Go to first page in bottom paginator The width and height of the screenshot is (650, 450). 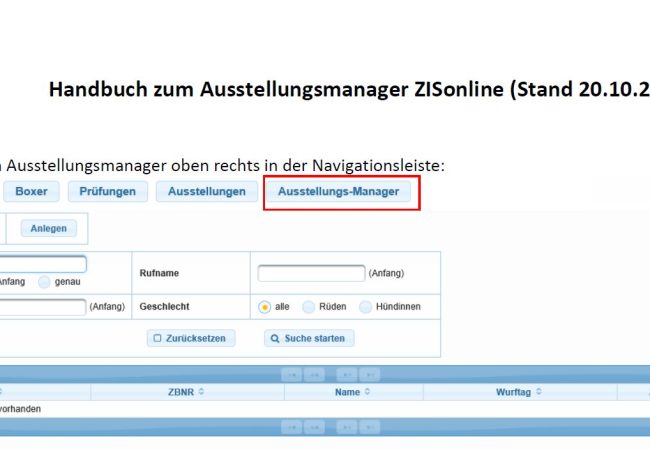coord(291,427)
